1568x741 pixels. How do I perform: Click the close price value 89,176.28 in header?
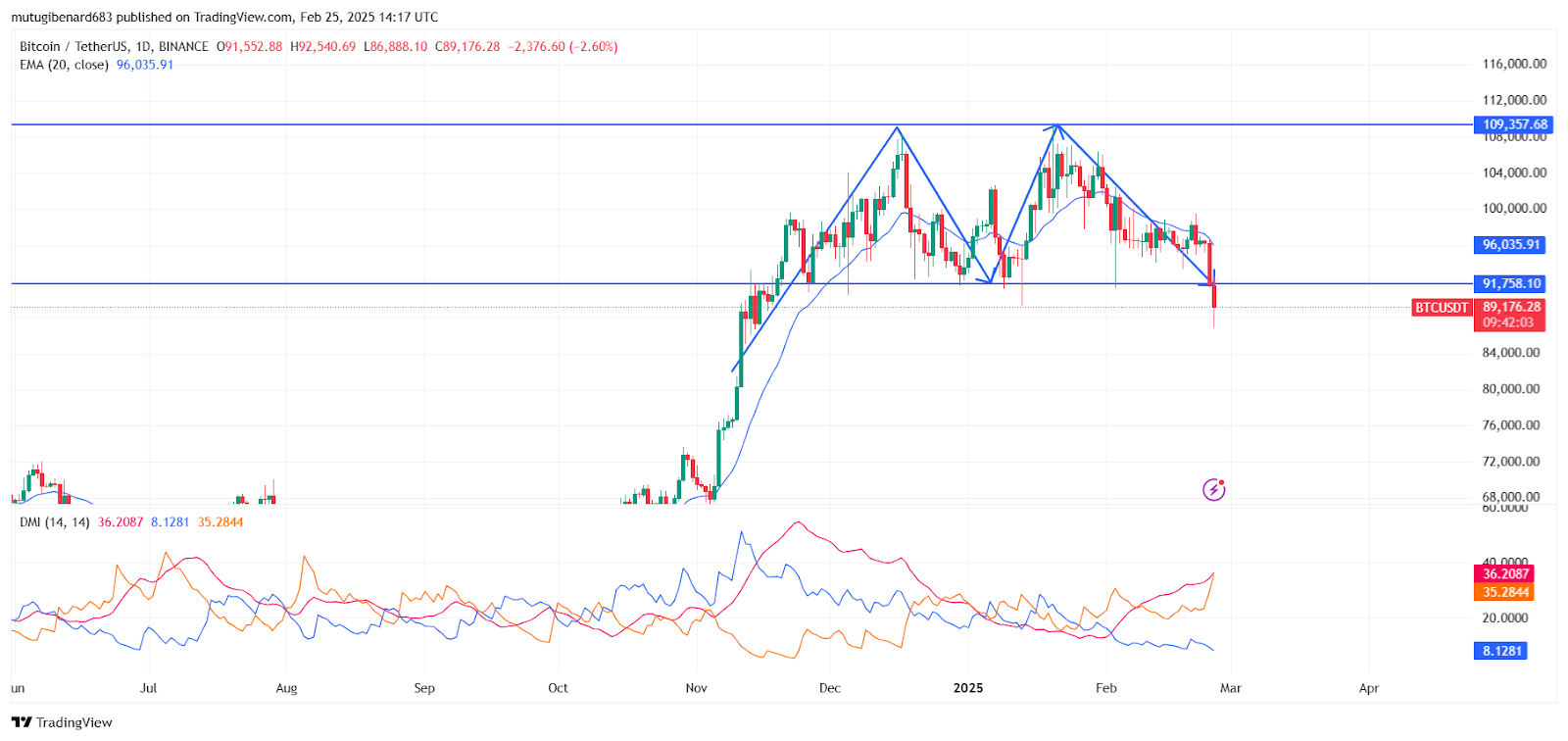point(471,46)
